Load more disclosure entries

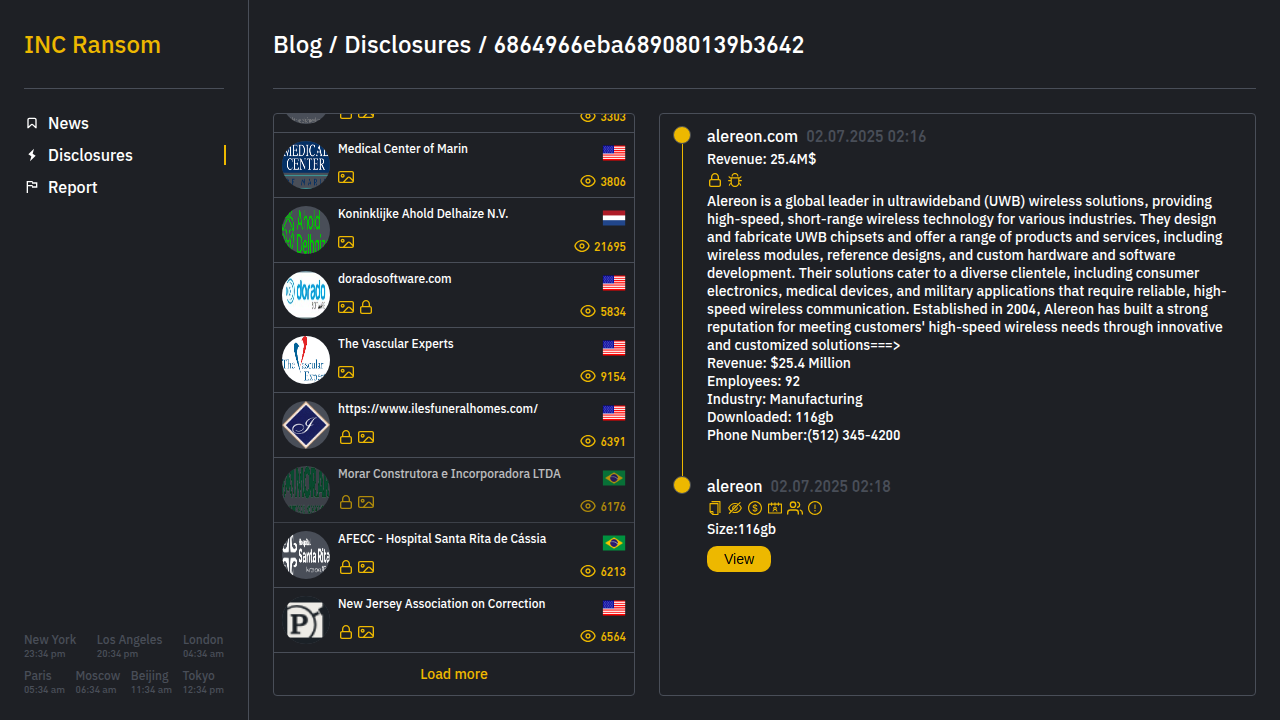(454, 674)
